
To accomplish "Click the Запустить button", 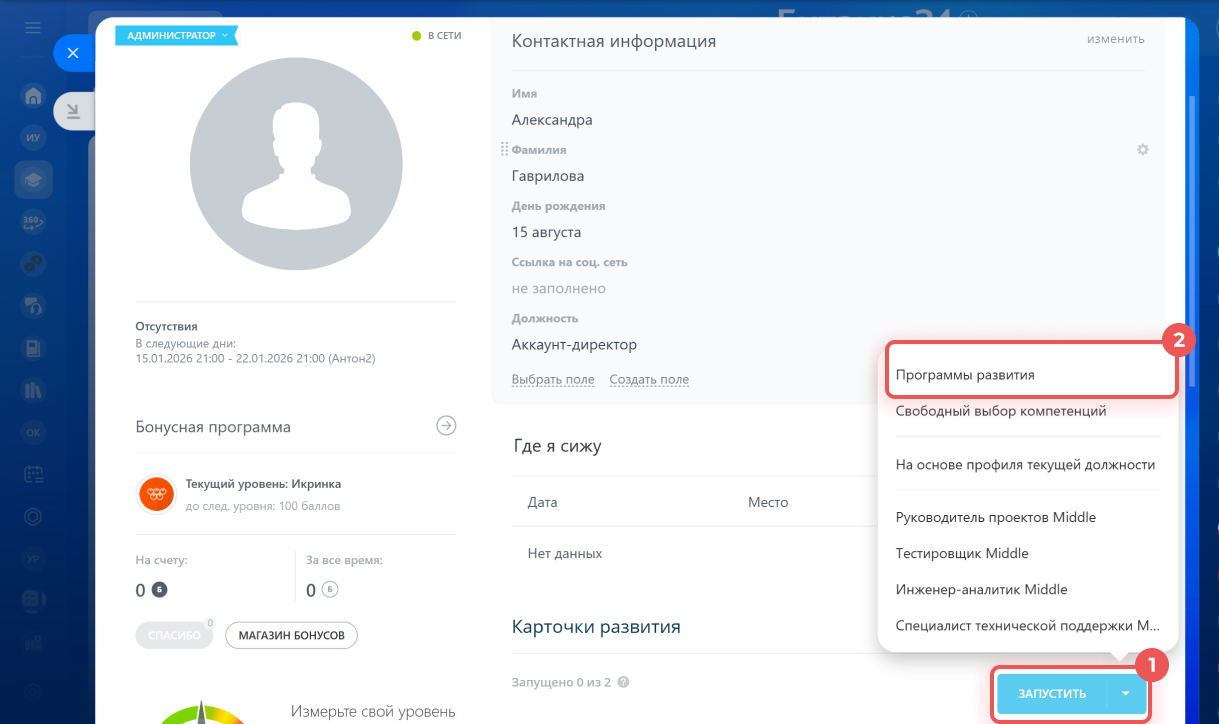I will [1051, 694].
